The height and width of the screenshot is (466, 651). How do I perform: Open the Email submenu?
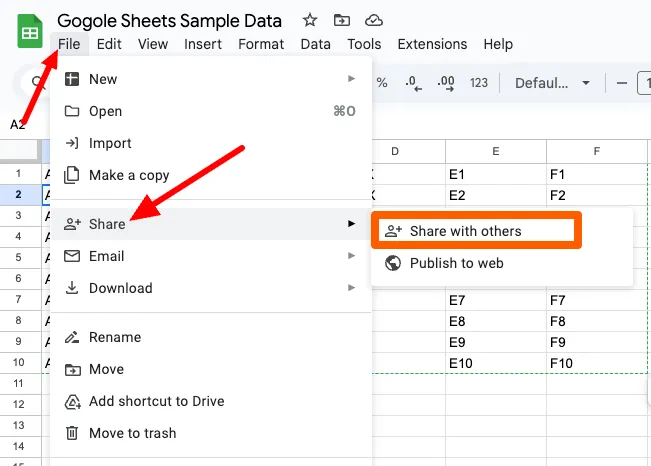click(351, 256)
